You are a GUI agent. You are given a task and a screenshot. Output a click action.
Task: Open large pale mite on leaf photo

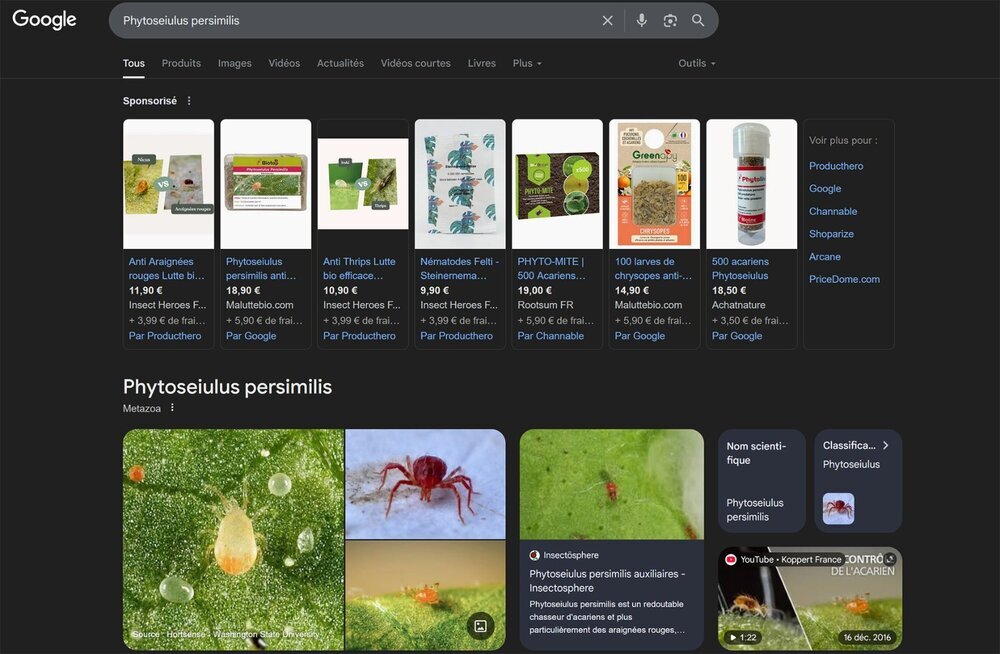[x=233, y=540]
